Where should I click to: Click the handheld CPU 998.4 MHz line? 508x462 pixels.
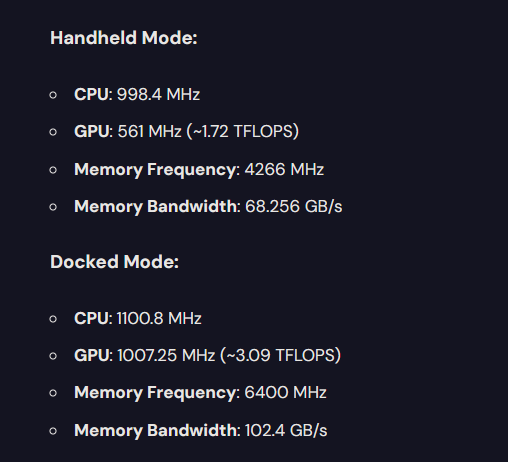tap(137, 94)
